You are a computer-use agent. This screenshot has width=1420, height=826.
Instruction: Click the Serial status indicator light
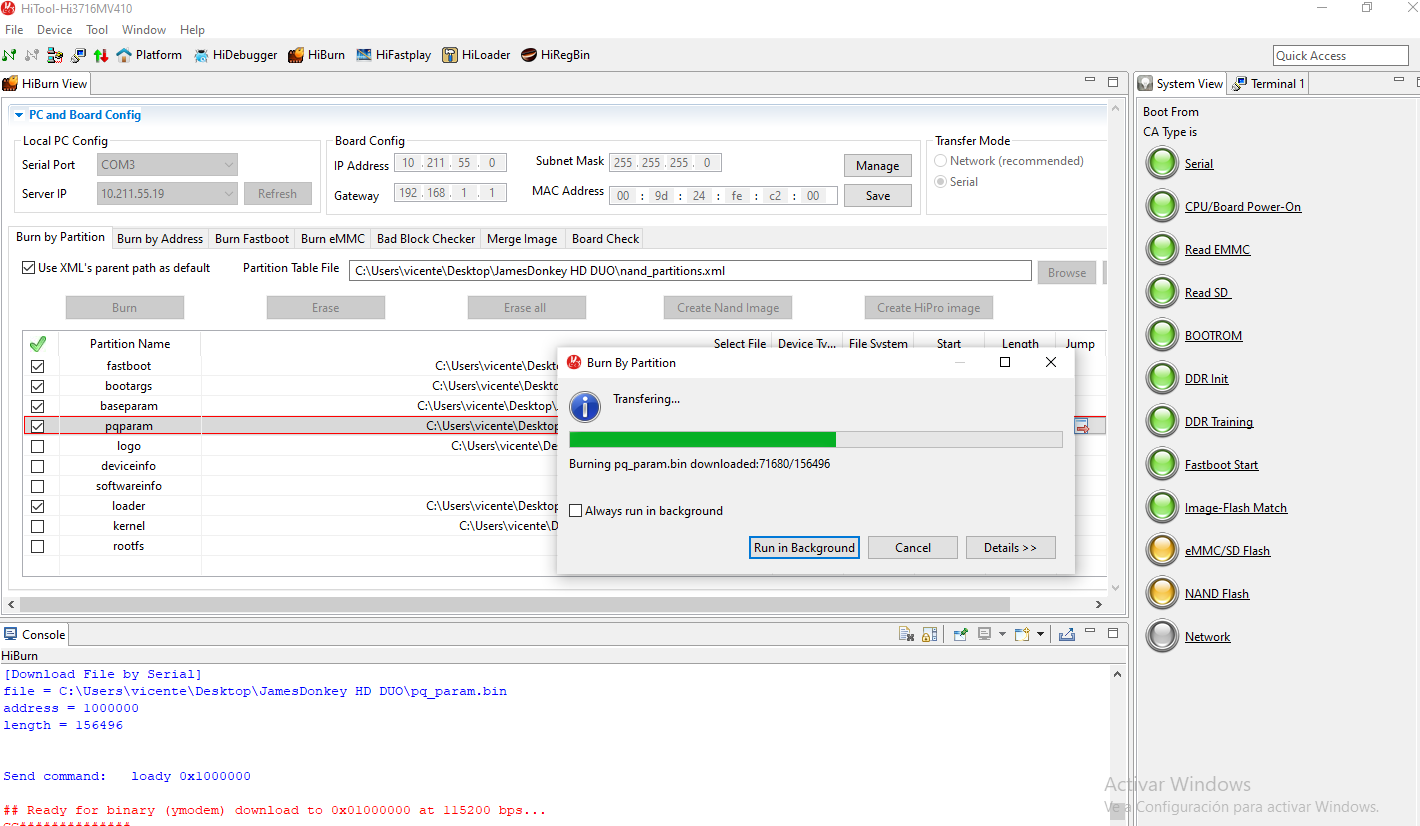(1162, 164)
